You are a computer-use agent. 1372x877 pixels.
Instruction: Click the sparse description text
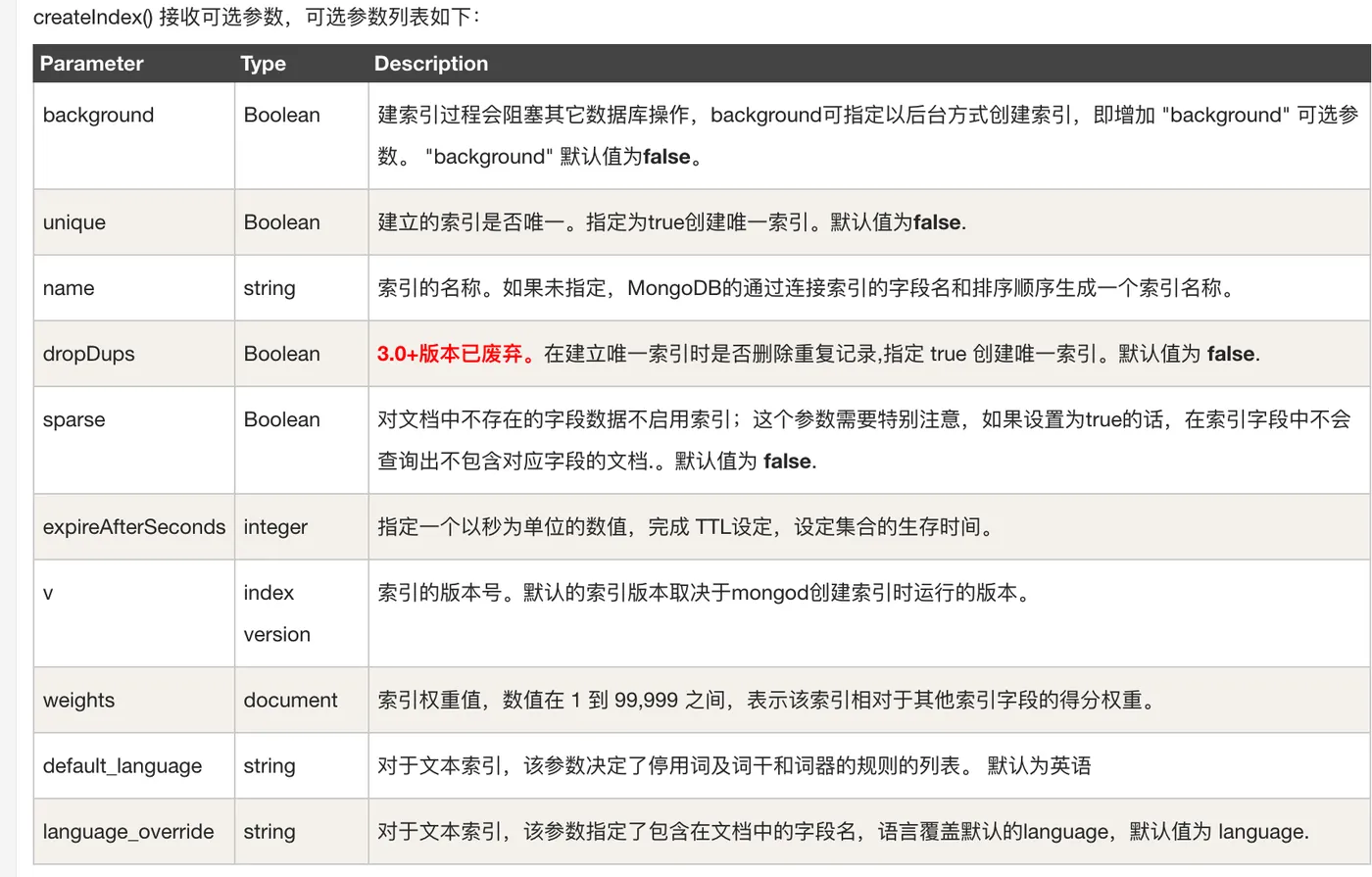(x=864, y=440)
